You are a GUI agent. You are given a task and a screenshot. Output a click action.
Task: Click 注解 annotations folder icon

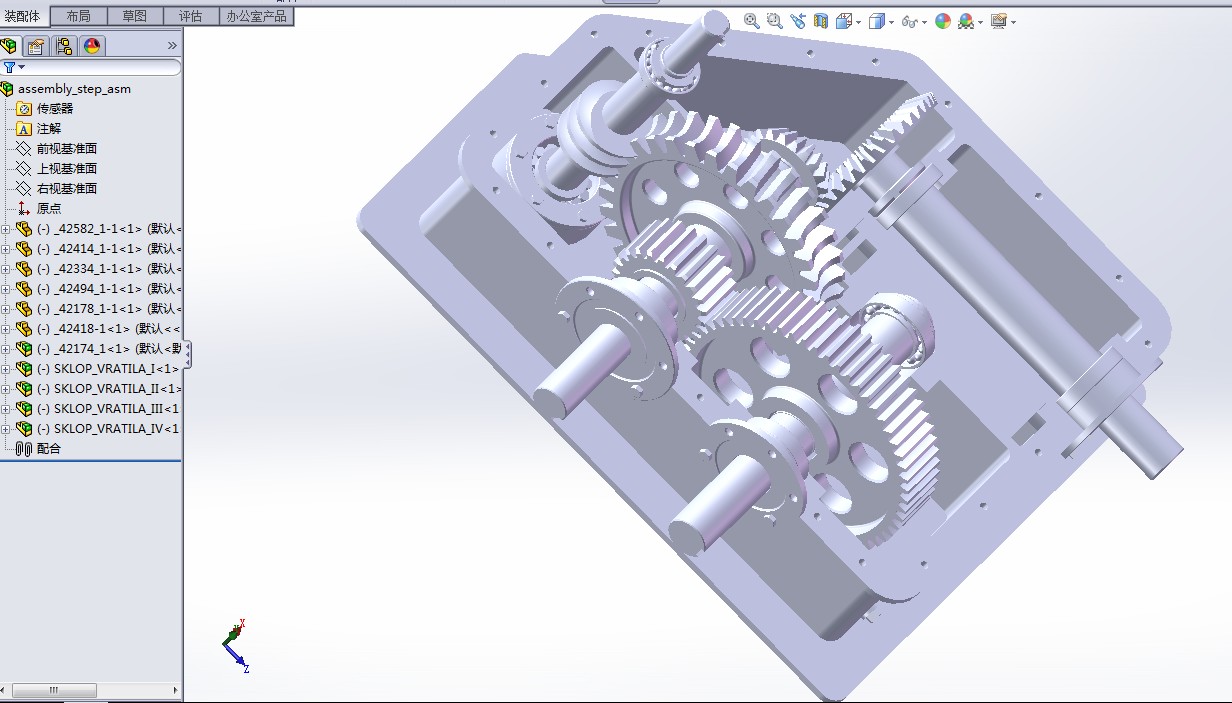[24, 128]
